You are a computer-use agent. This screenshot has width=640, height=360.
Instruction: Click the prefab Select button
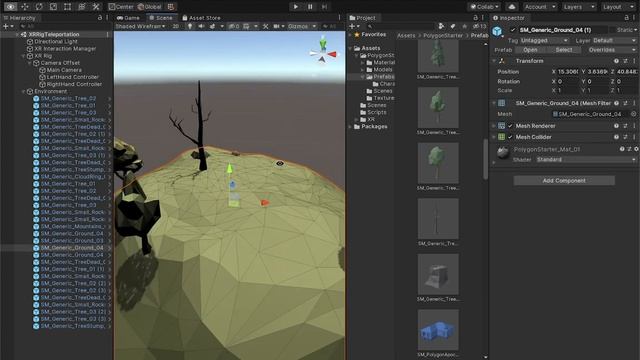coord(564,50)
